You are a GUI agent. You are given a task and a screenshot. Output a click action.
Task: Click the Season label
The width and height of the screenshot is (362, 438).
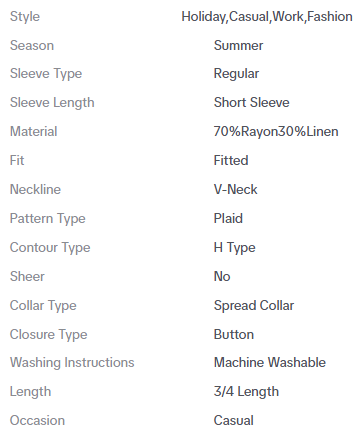click(x=32, y=45)
